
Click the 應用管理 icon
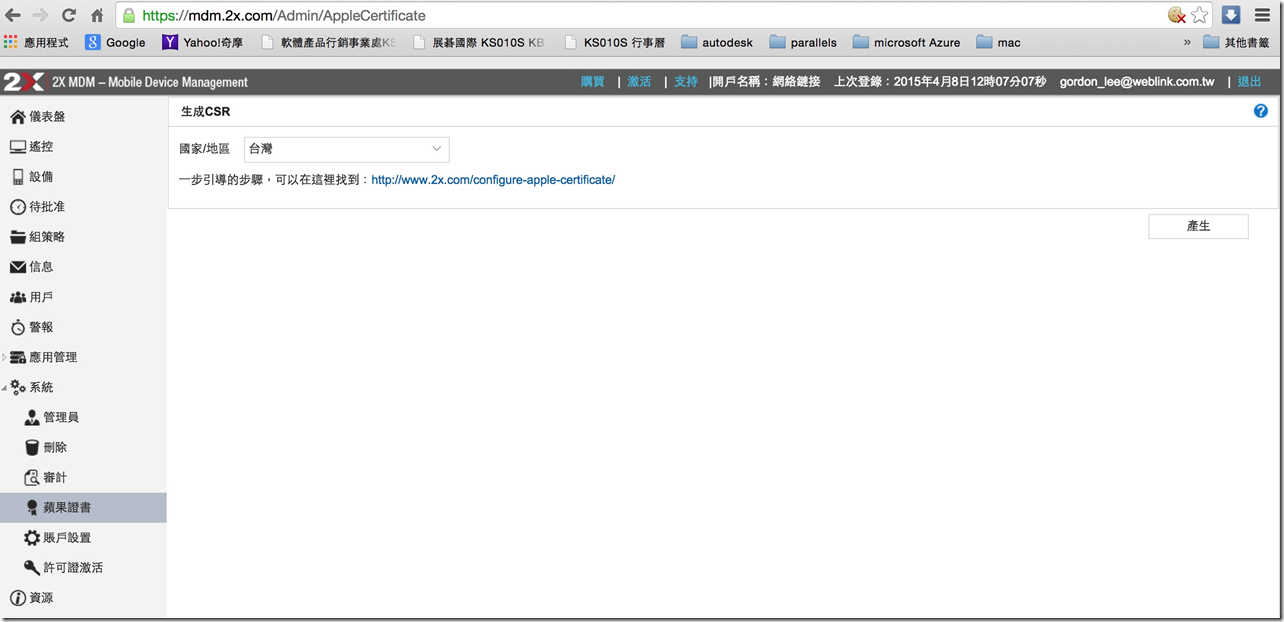[18, 357]
